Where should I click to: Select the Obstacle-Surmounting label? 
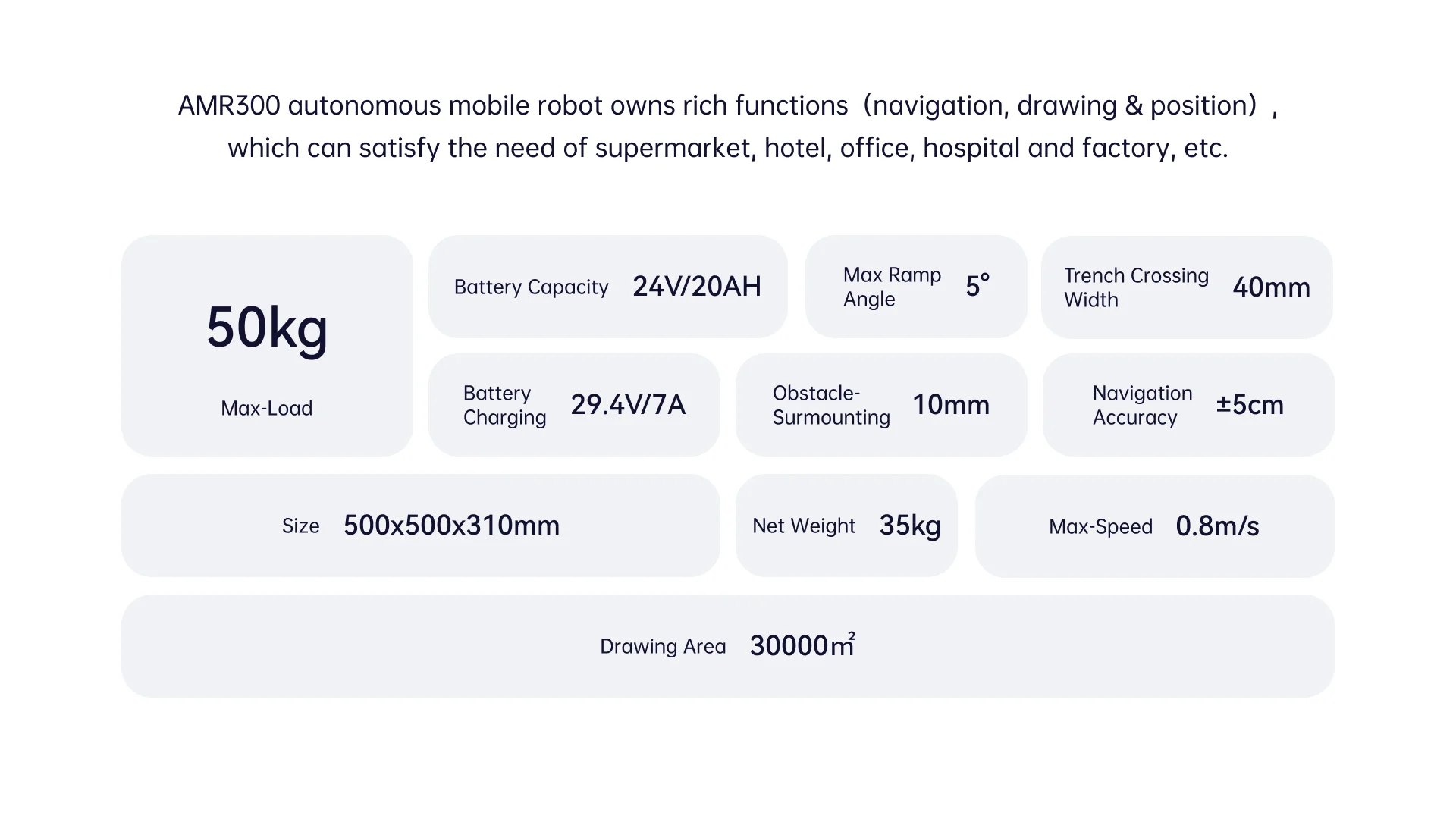coord(831,405)
